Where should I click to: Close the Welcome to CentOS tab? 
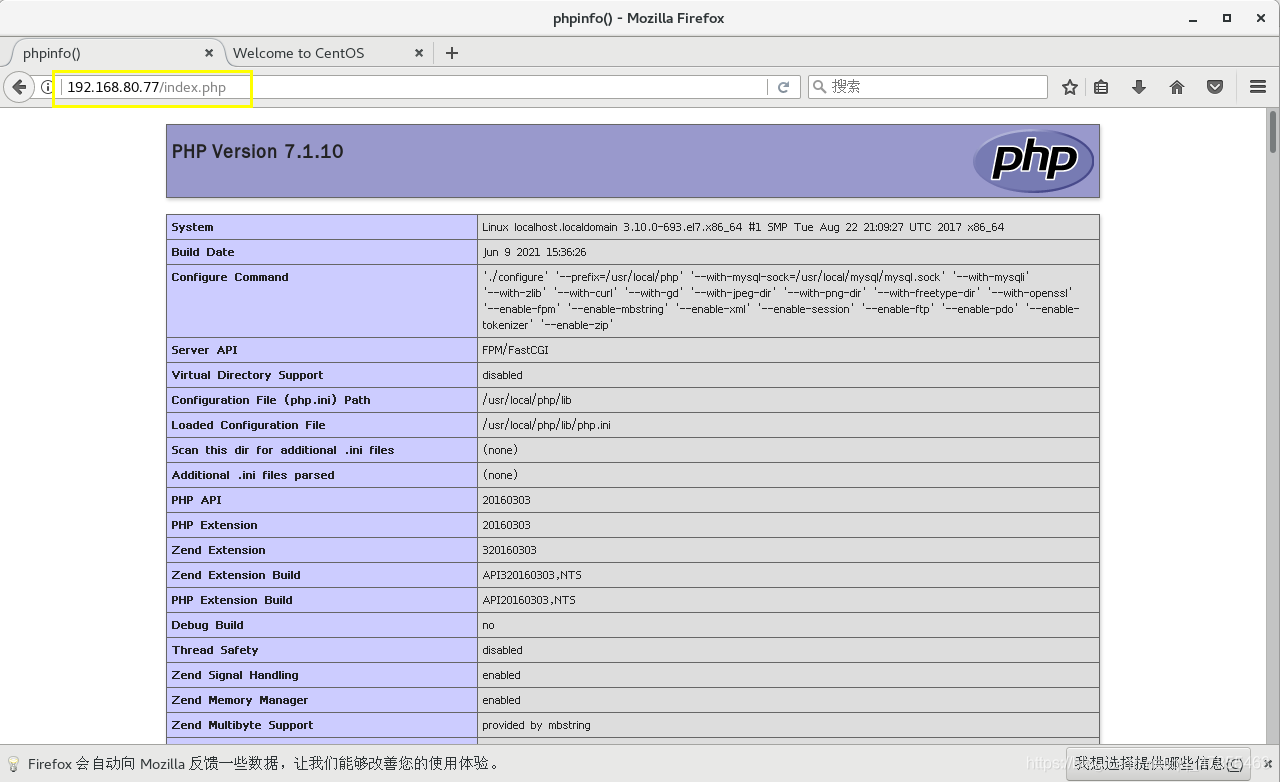click(419, 53)
